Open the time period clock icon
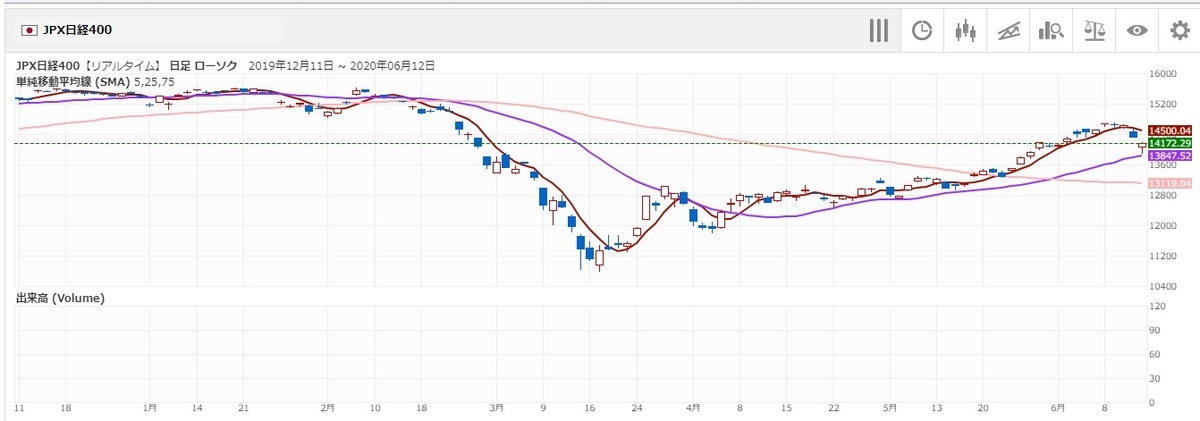This screenshot has width=1200, height=421. click(x=922, y=30)
